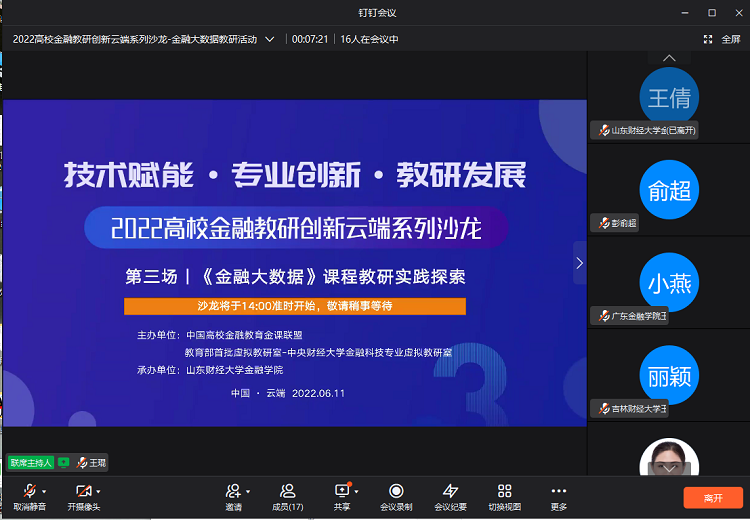Select the 王倩 participant avatar
Screen dimensions: 750x520
669,98
